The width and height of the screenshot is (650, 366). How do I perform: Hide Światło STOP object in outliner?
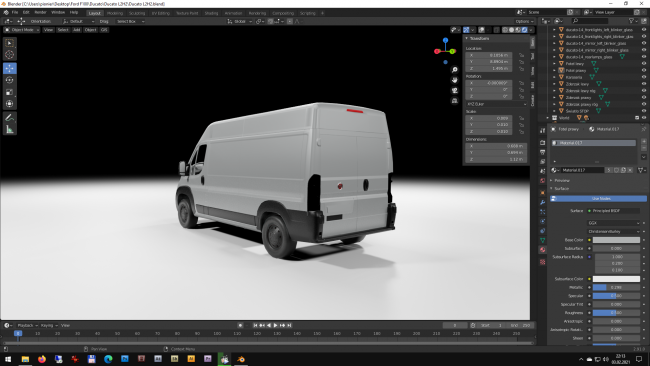tap(644, 111)
